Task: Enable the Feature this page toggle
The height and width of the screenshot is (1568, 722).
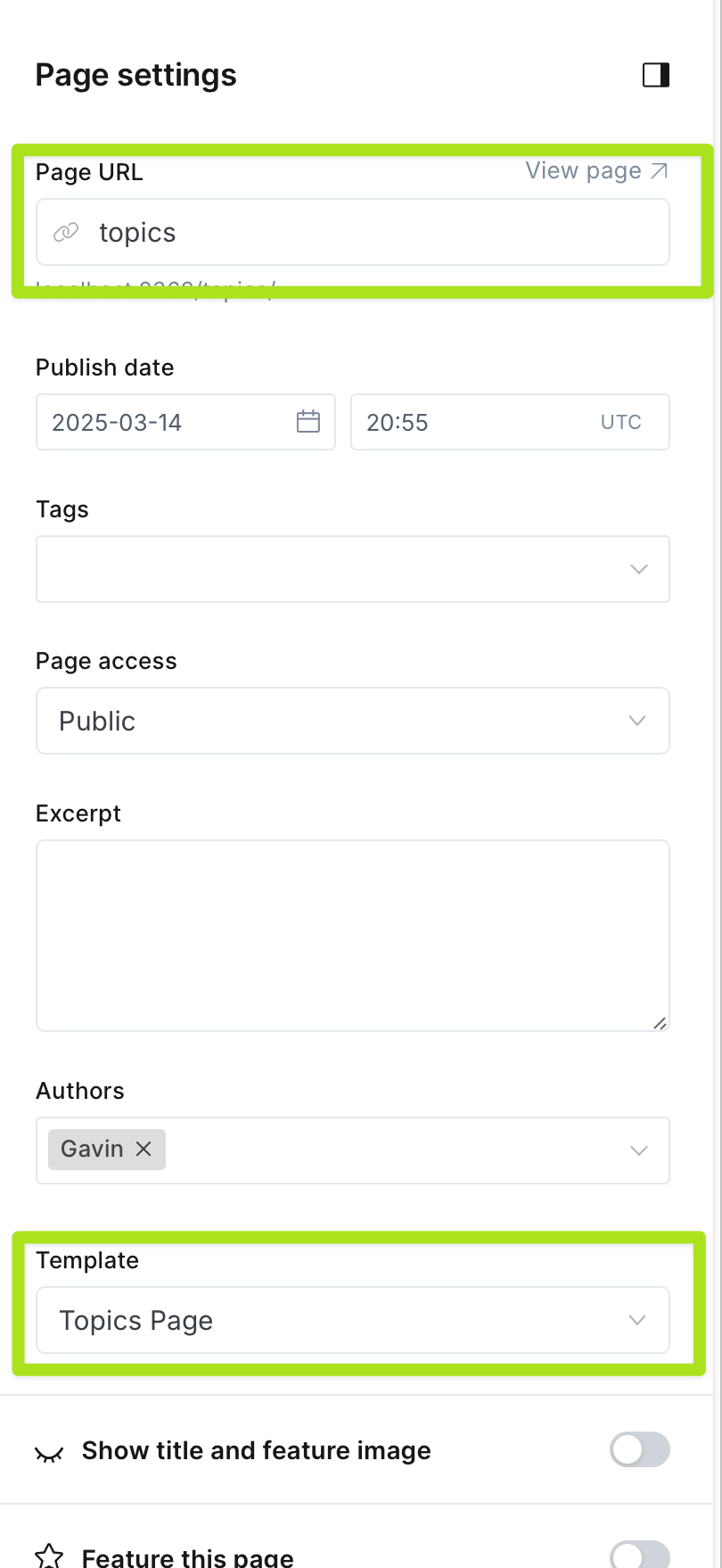Action: tap(639, 1556)
